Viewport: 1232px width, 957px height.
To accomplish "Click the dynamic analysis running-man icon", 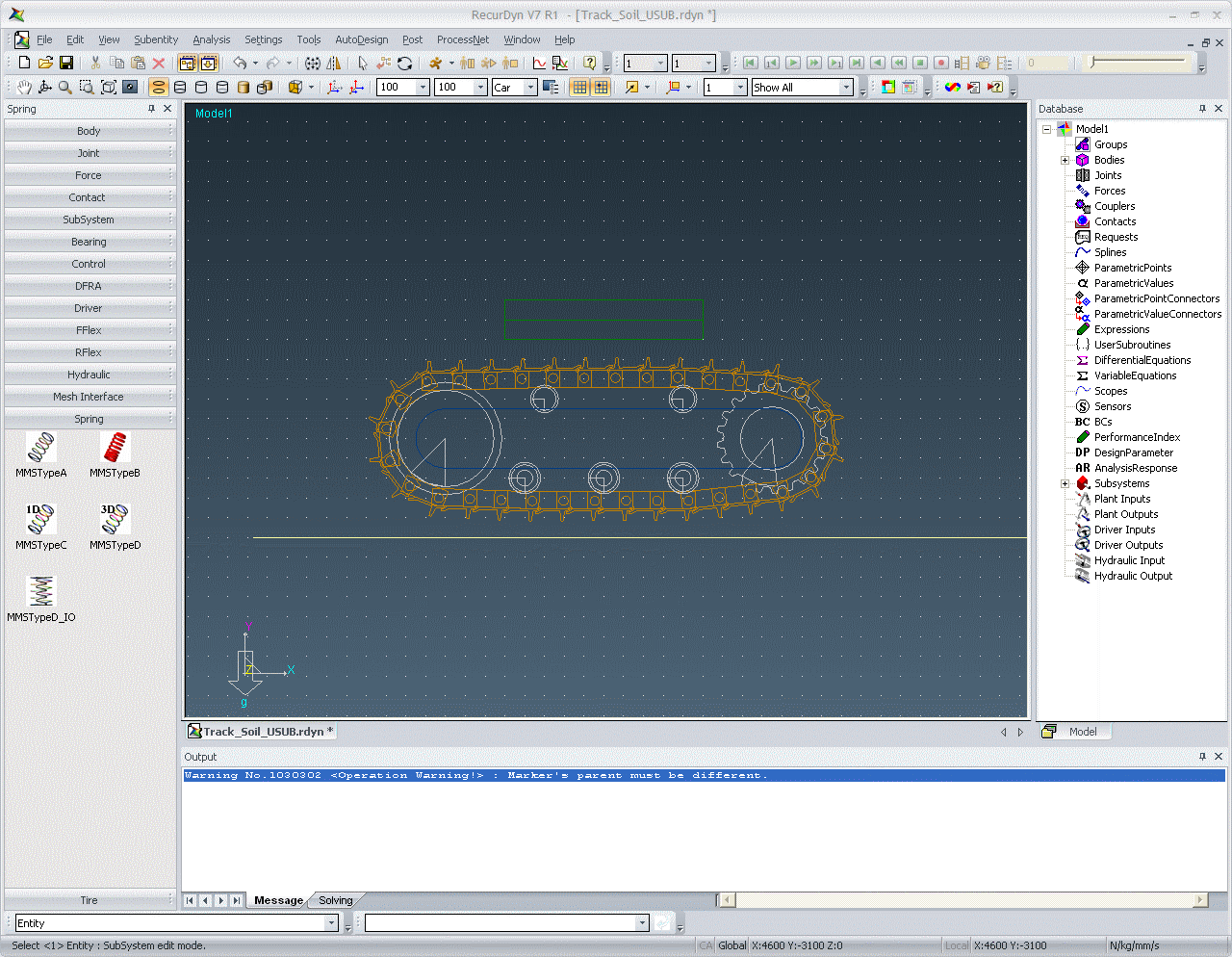I will [436, 63].
